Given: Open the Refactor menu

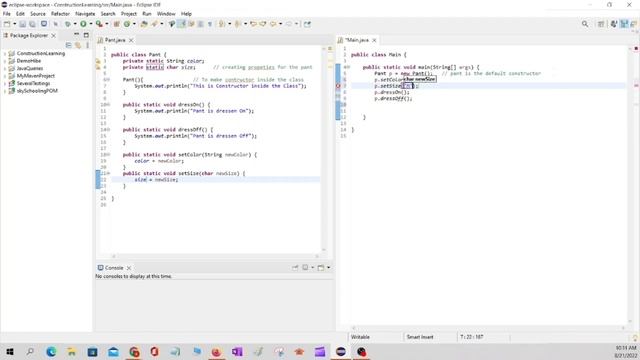Looking at the screenshot, I should 60,14.
